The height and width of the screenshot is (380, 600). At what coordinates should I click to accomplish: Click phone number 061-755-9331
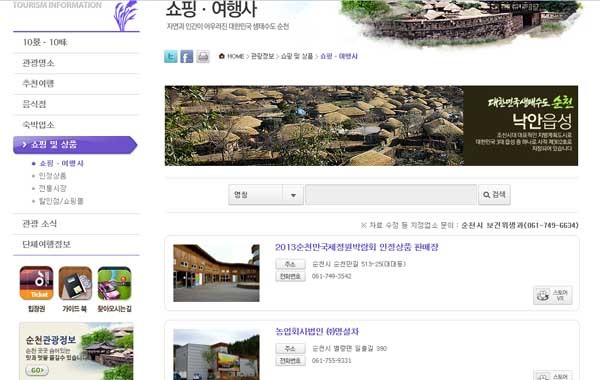(x=331, y=360)
